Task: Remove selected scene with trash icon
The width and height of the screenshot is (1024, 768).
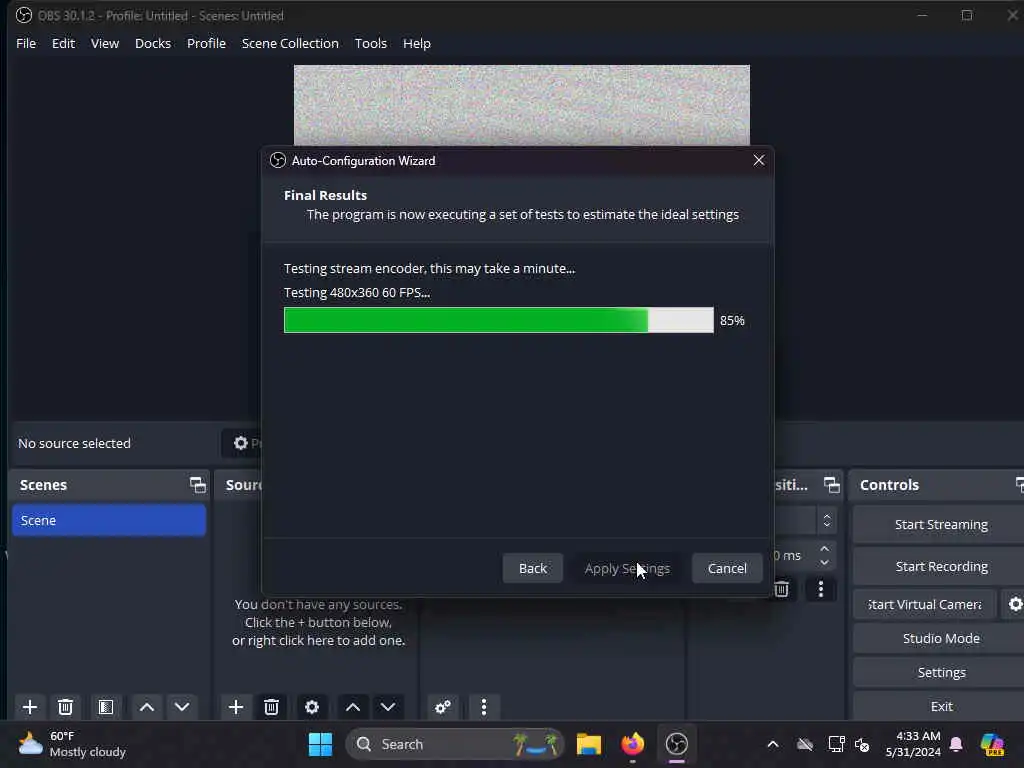Action: (x=65, y=707)
